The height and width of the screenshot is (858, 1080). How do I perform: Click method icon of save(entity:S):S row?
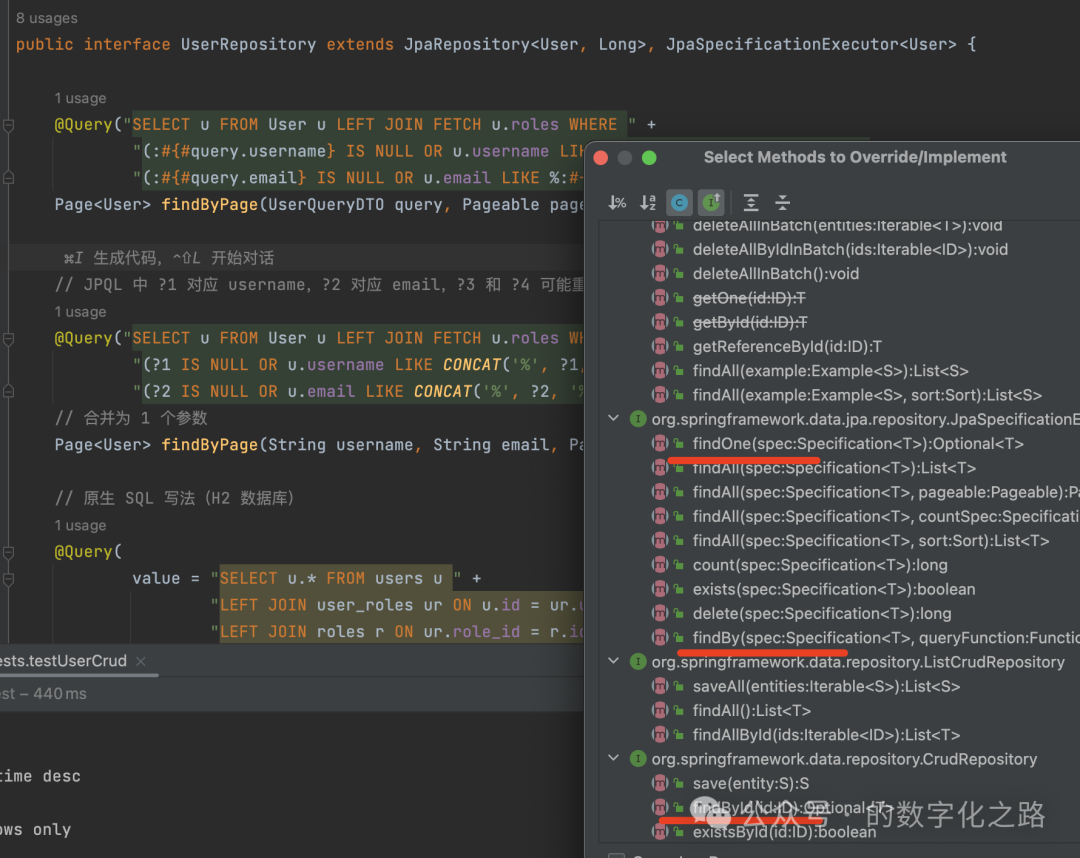coord(660,783)
